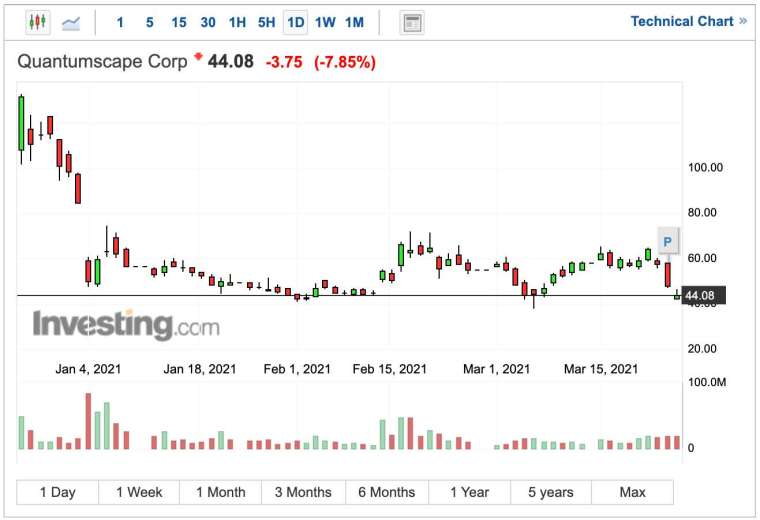Open the Technical Chart link
This screenshot has height=520, width=760.
(688, 21)
